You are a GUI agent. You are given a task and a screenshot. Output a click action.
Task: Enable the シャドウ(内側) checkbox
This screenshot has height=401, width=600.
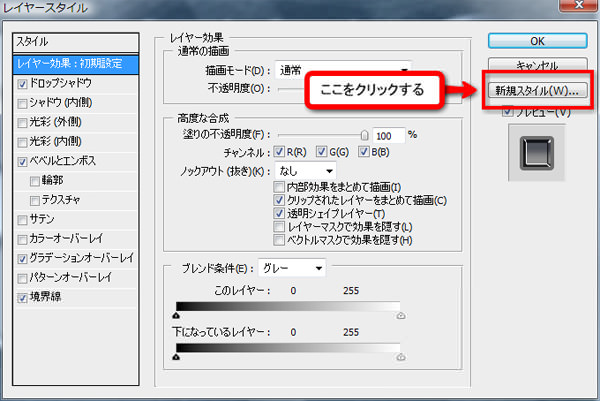point(23,104)
